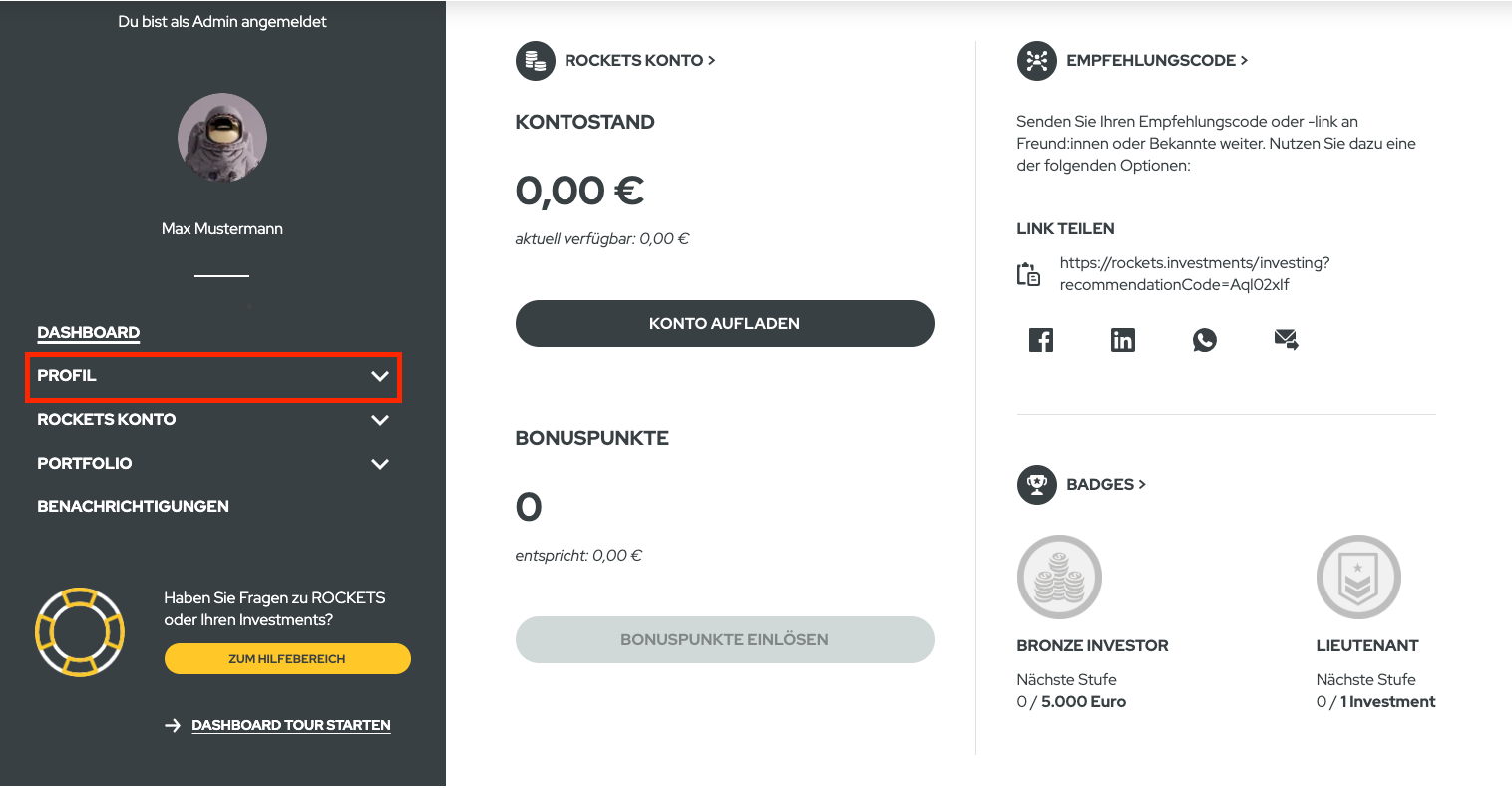Click the Rockets Konto coins icon
This screenshot has height=788, width=1512.
coord(535,61)
